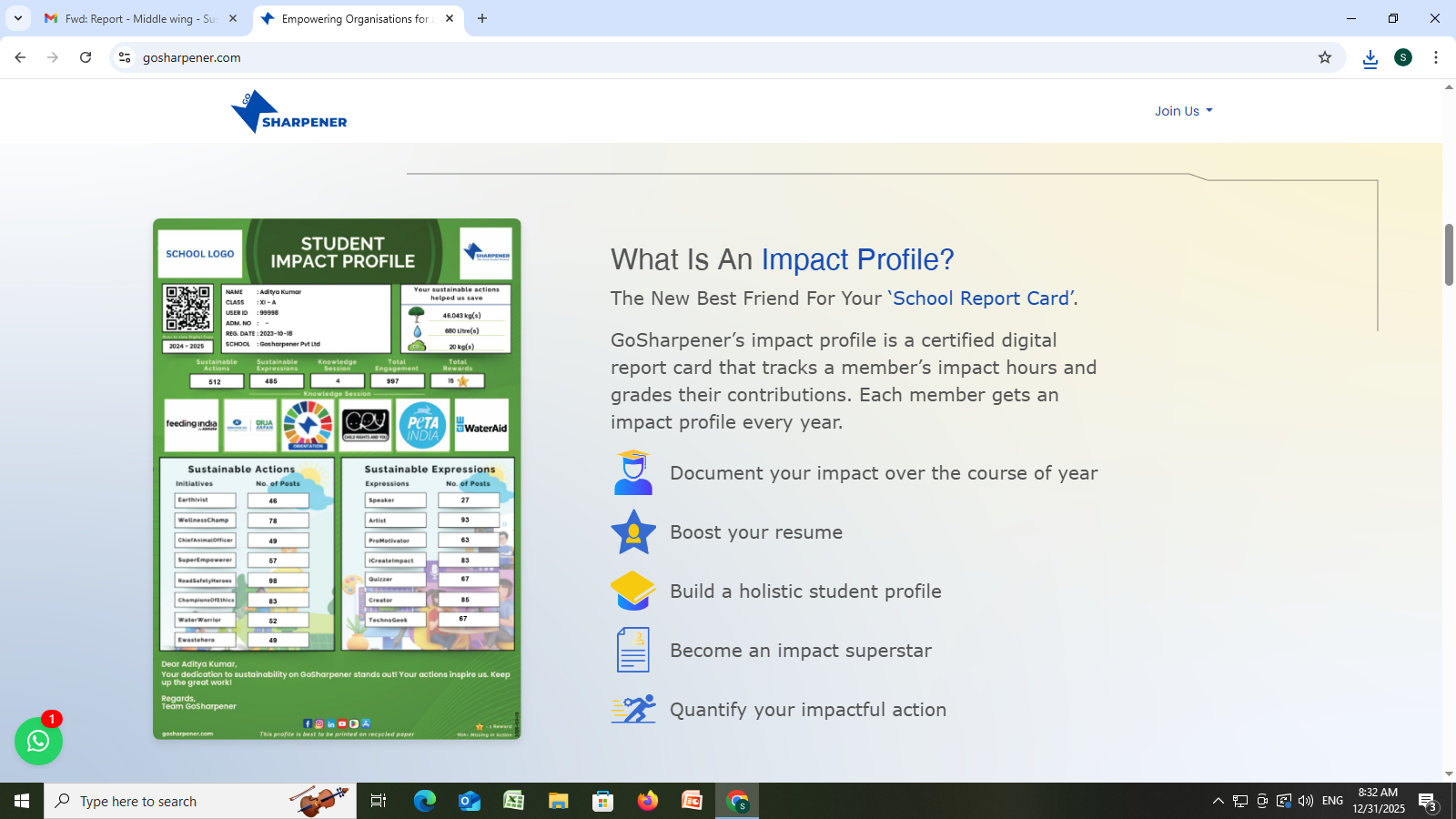This screenshot has height=819, width=1456.
Task: Close the Fwd: Report Gmail tab
Action: tap(233, 18)
